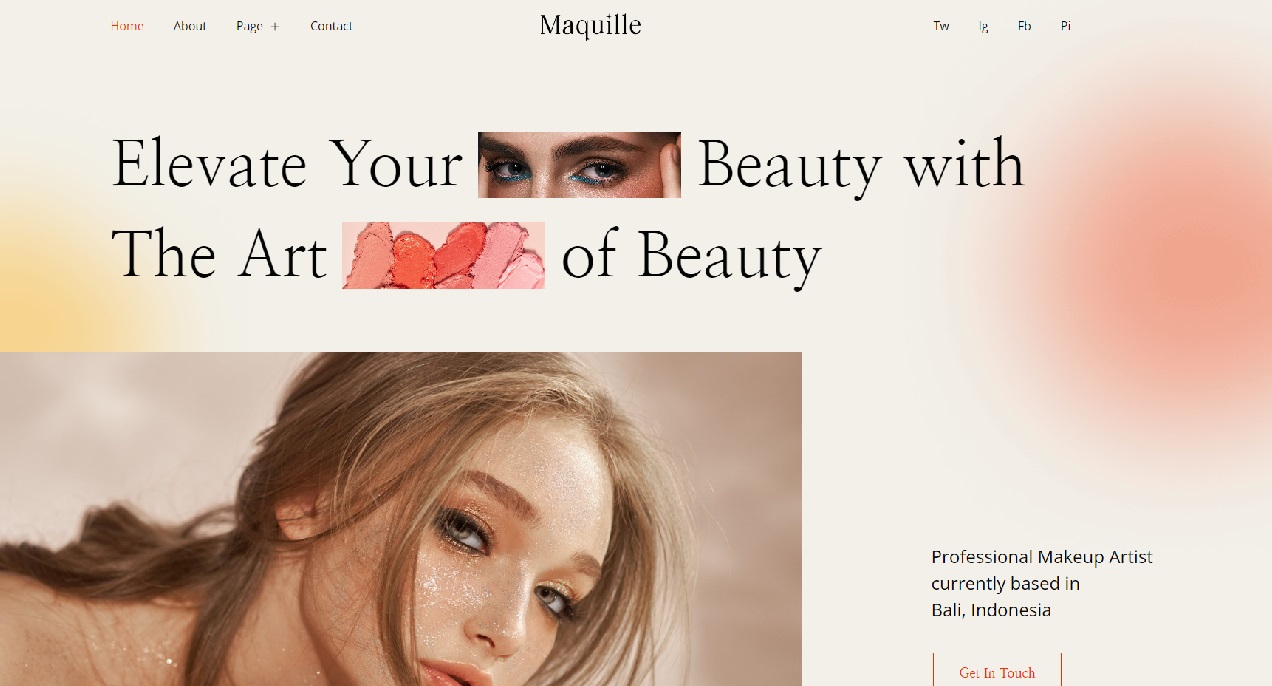
Task: Visit the Ig Instagram social link
Action: click(984, 26)
